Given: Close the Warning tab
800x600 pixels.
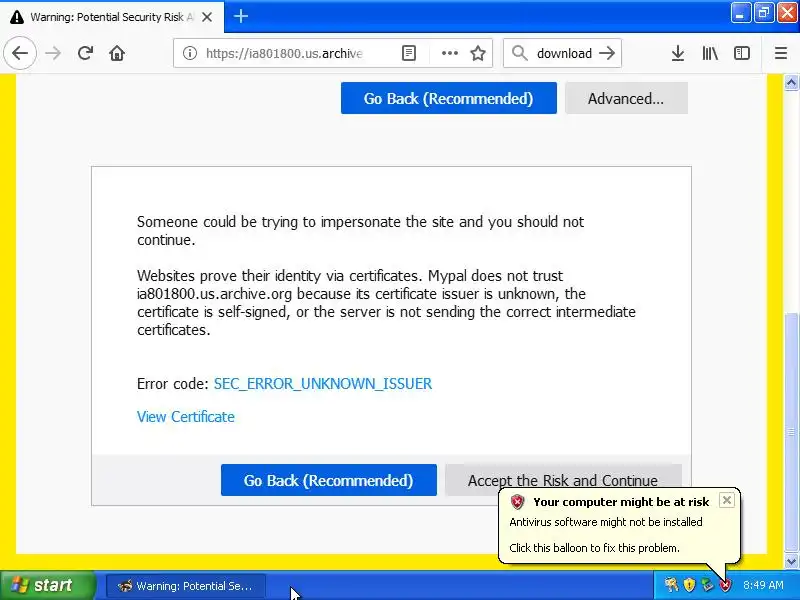Looking at the screenshot, I should pos(207,17).
